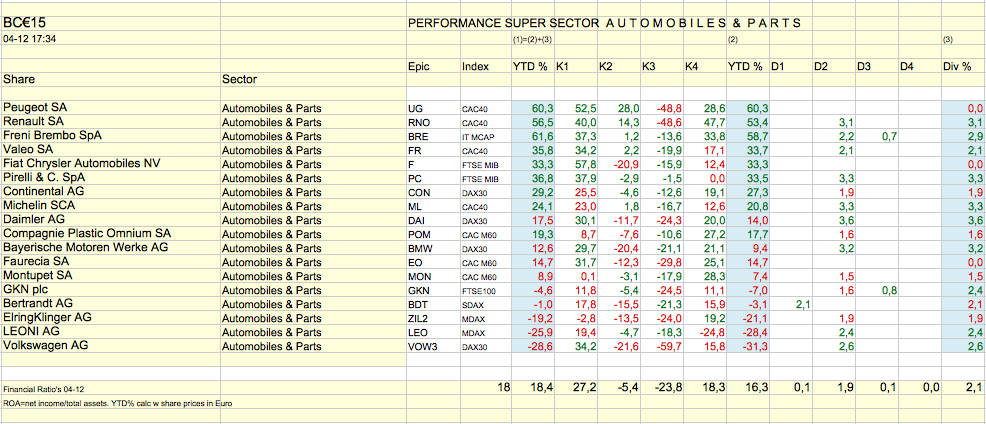The image size is (986, 424).
Task: Select the D3 column header
Action: [876, 66]
